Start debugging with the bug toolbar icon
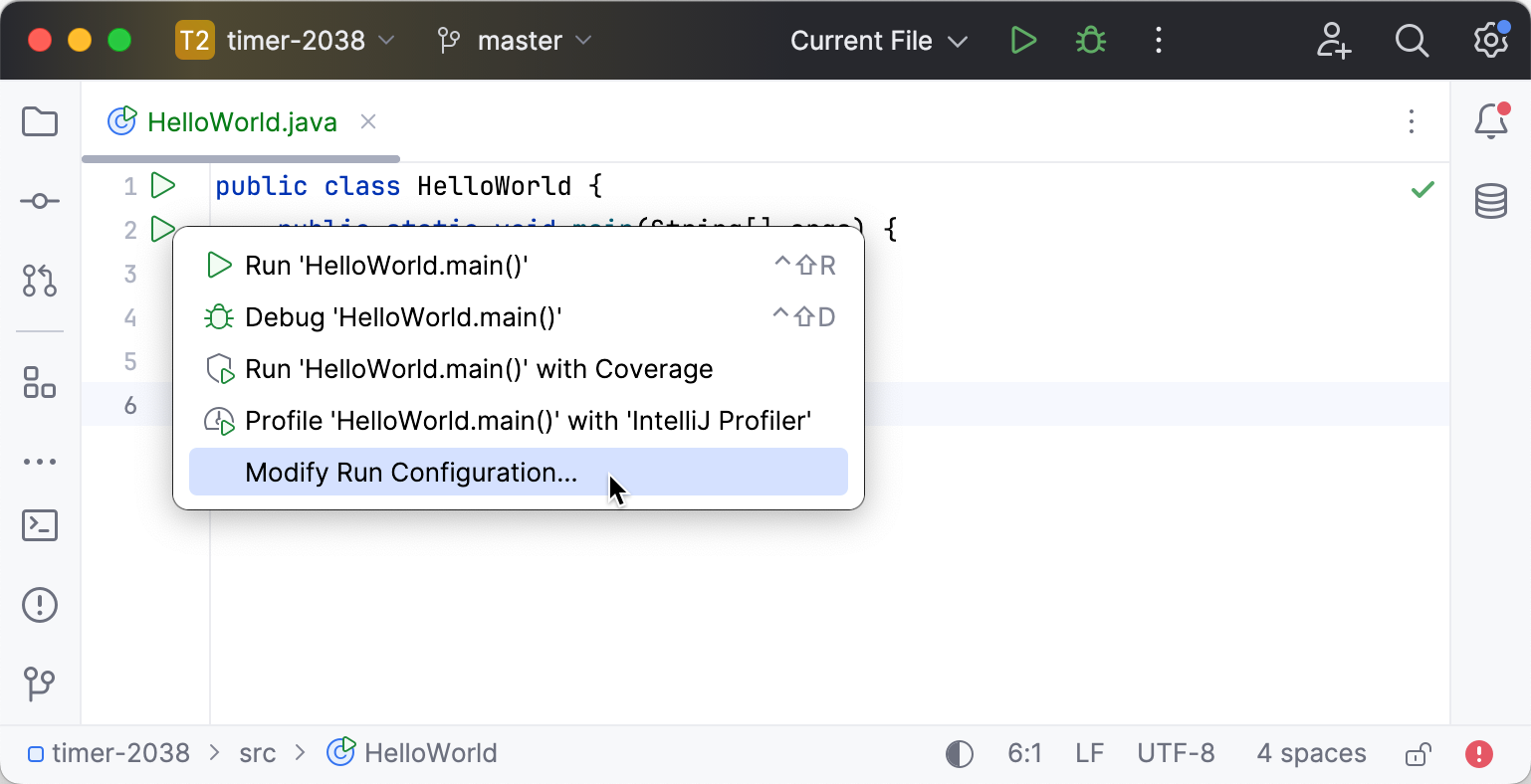 (x=1089, y=40)
